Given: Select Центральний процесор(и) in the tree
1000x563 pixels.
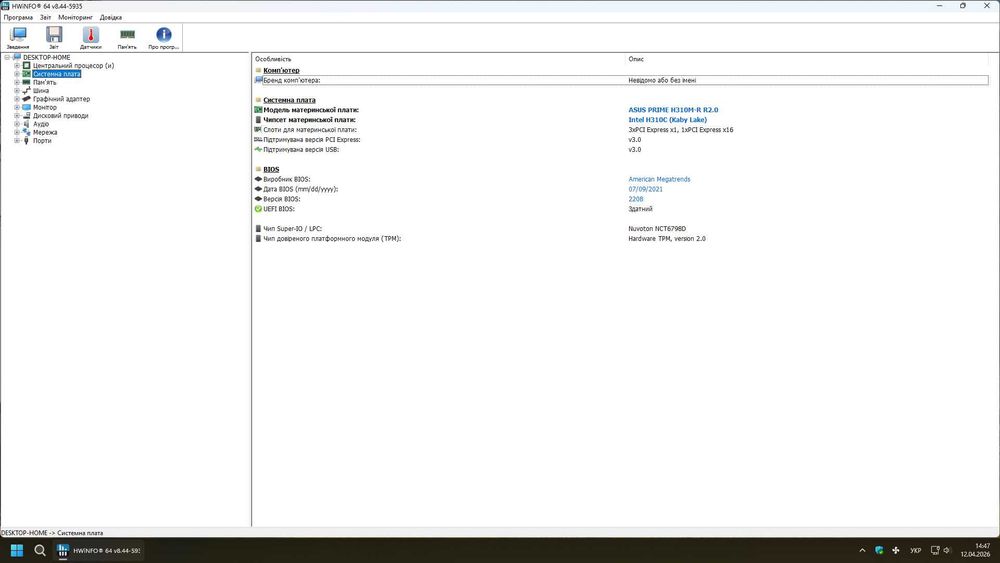Looking at the screenshot, I should click(73, 66).
